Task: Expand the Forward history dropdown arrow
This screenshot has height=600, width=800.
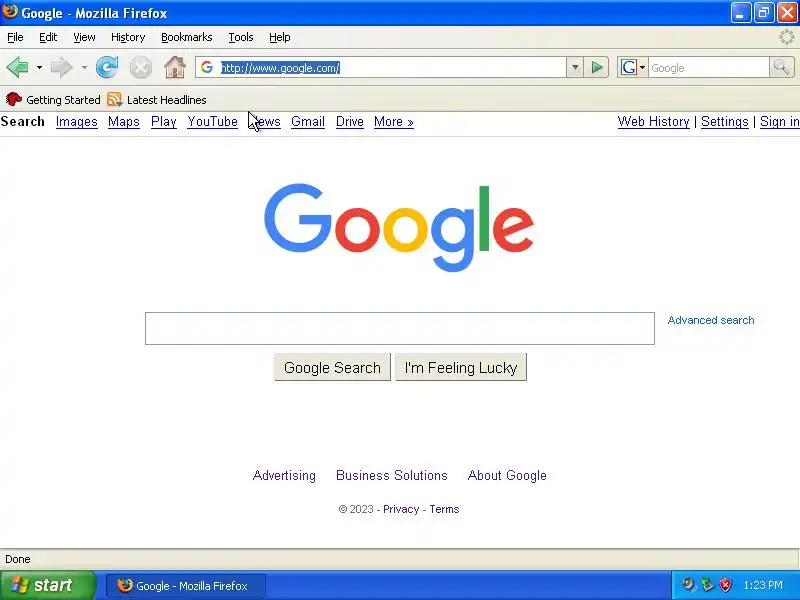Action: 84,67
